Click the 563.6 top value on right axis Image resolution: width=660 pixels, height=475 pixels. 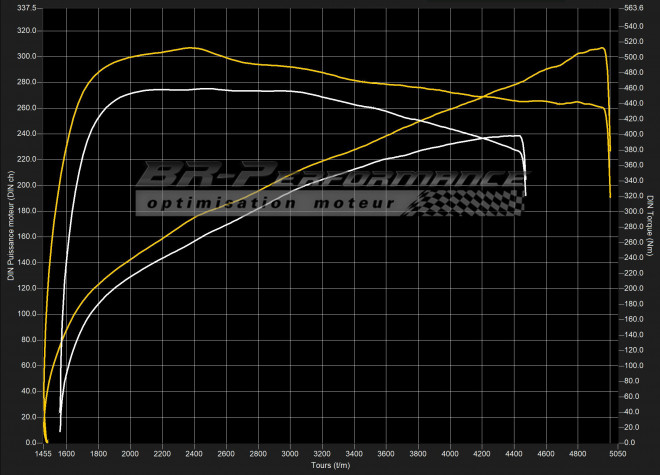632,8
